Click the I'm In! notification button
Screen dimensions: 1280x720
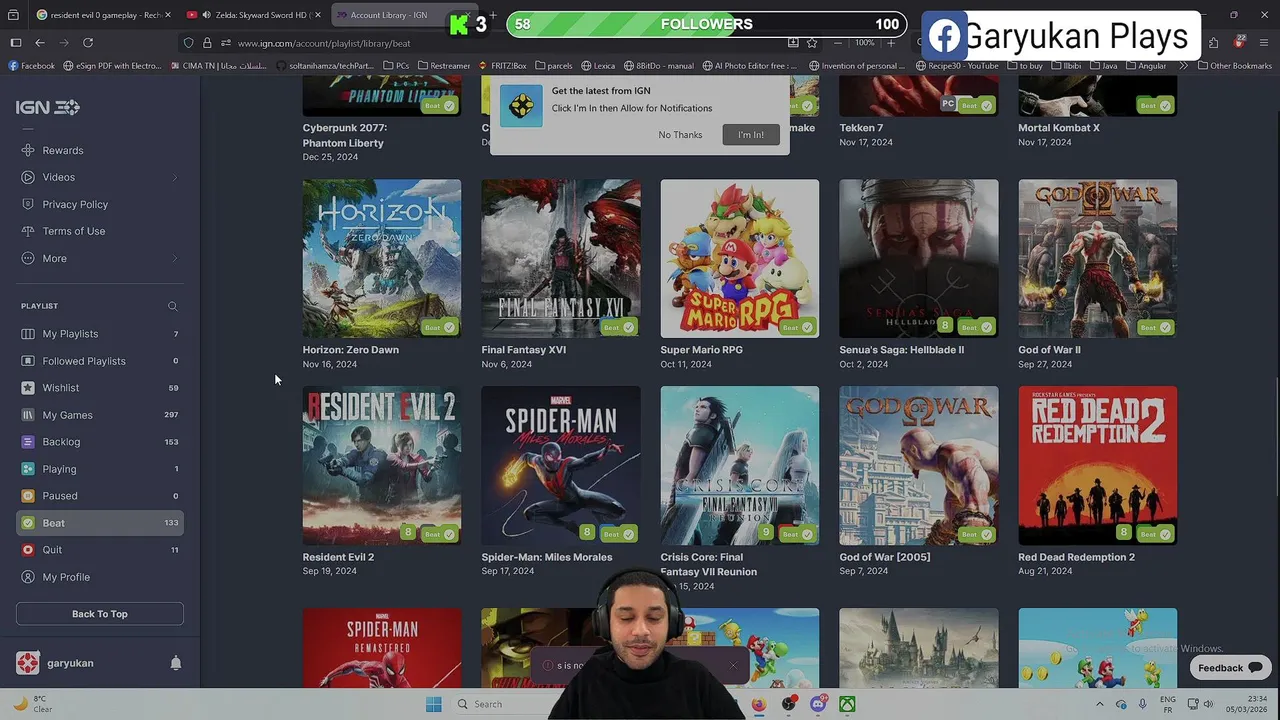point(751,135)
